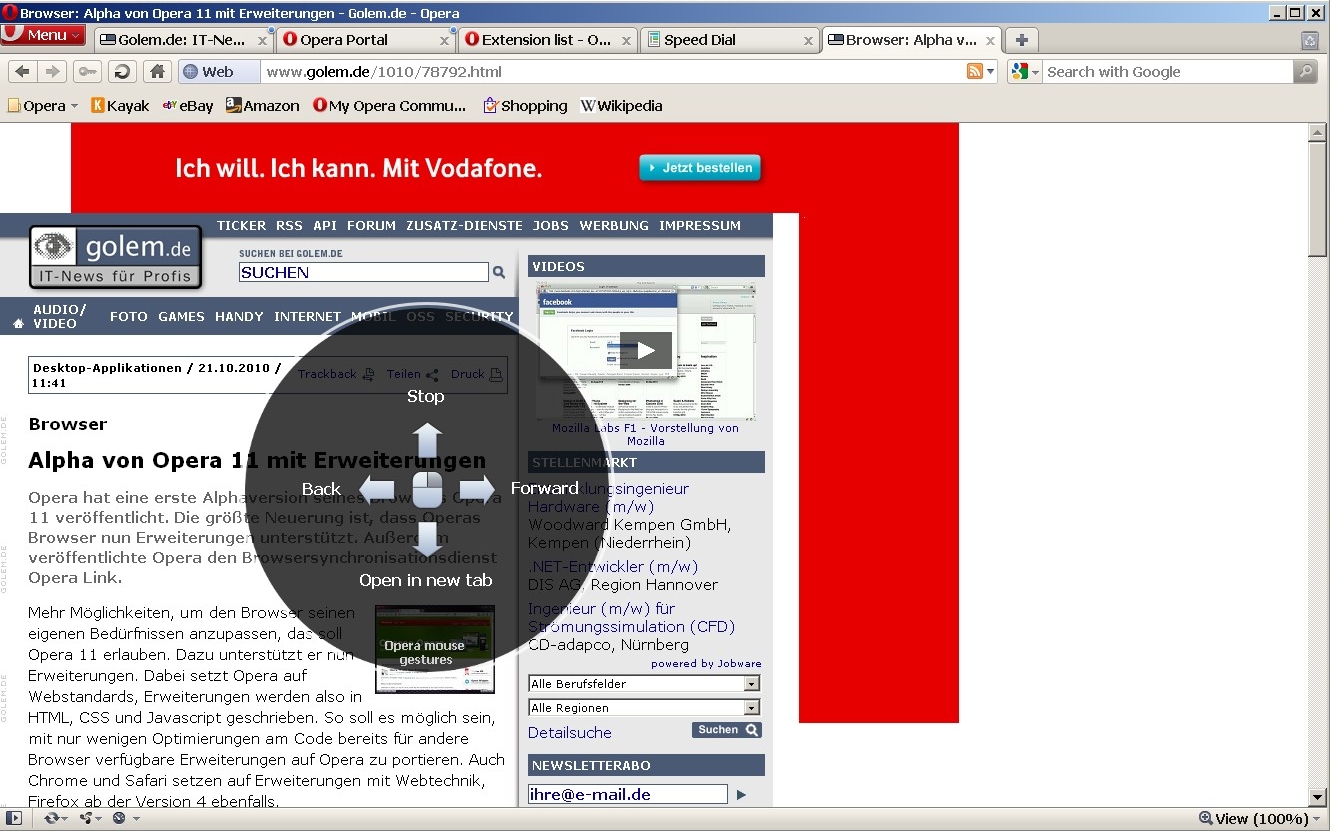Click the newsletter e-mail input field

(x=627, y=794)
